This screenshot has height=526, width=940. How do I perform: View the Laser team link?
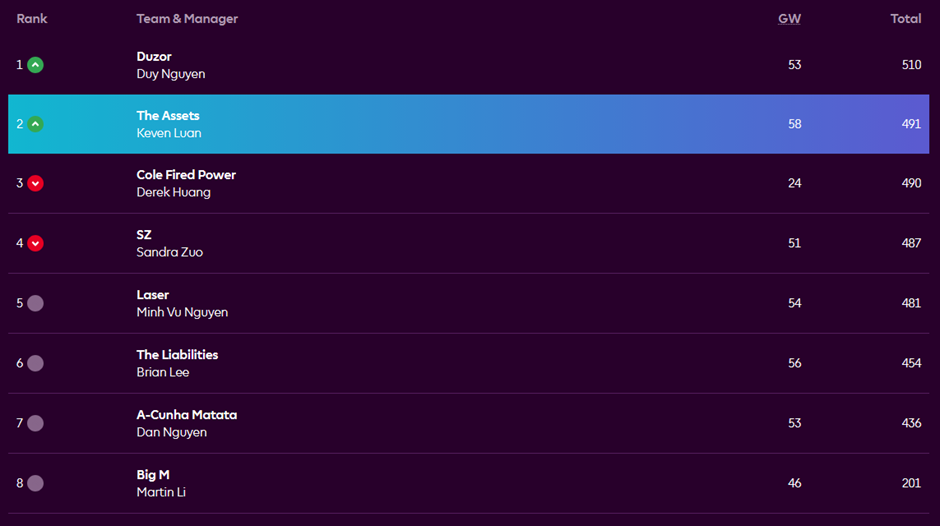pos(153,295)
